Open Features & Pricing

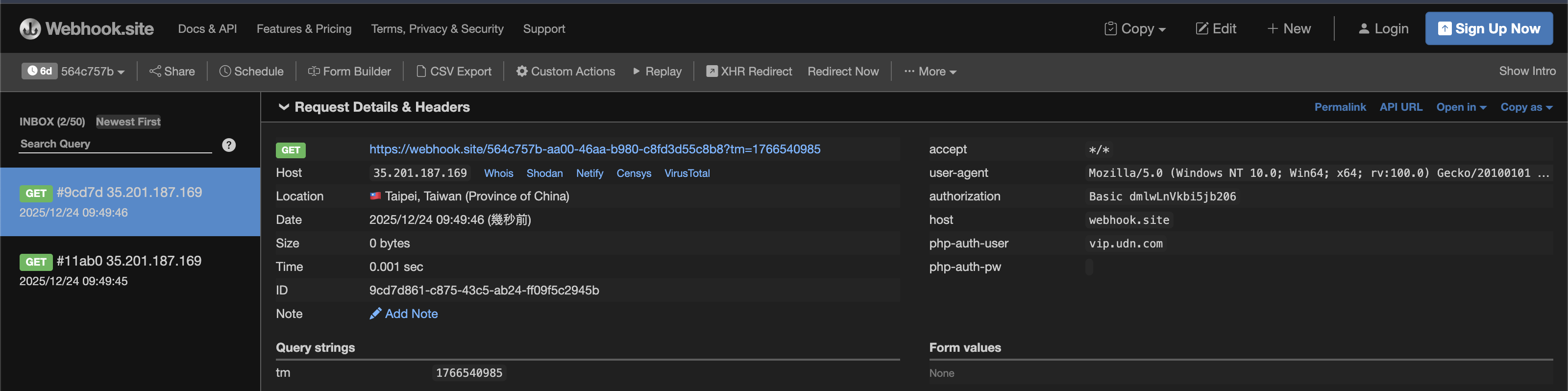click(304, 28)
